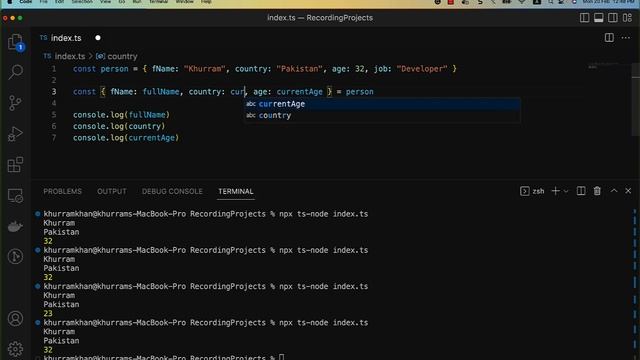Click the unsaved dot on index.ts tab

pos(98,38)
